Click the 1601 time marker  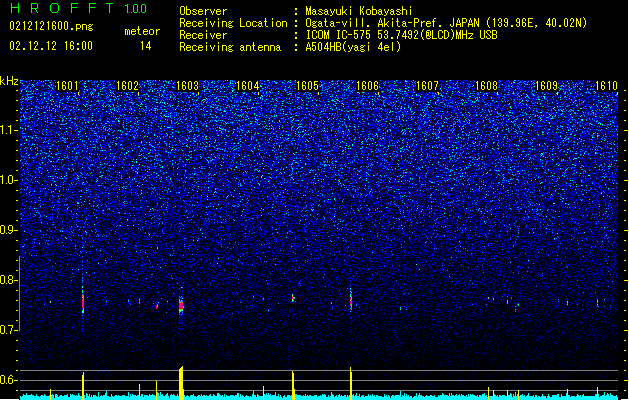(67, 86)
